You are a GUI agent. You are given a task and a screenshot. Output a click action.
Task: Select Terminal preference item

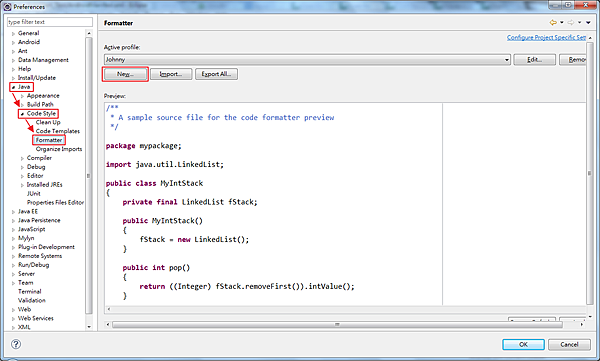click(29, 292)
